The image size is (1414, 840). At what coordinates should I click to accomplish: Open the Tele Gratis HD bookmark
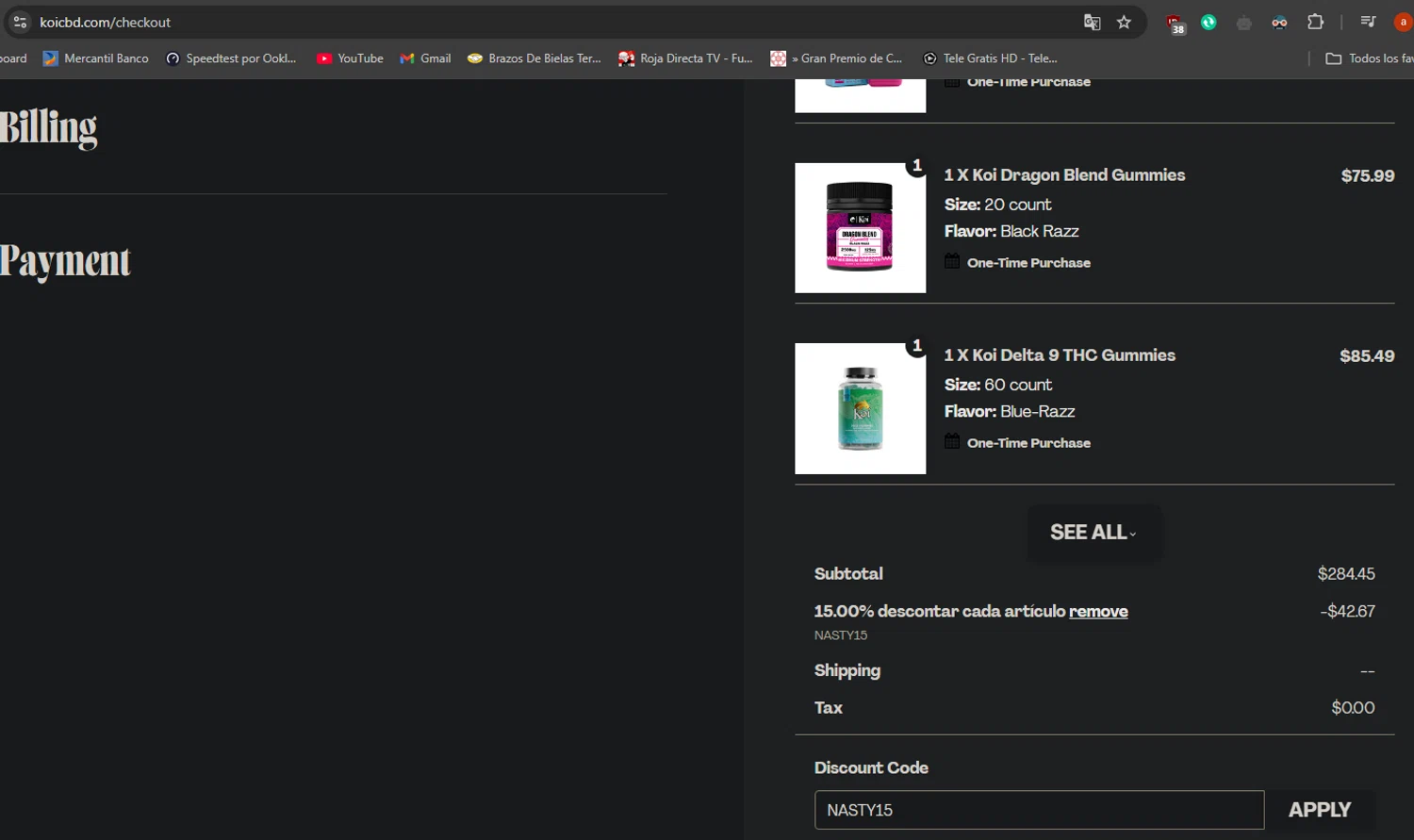pos(990,58)
